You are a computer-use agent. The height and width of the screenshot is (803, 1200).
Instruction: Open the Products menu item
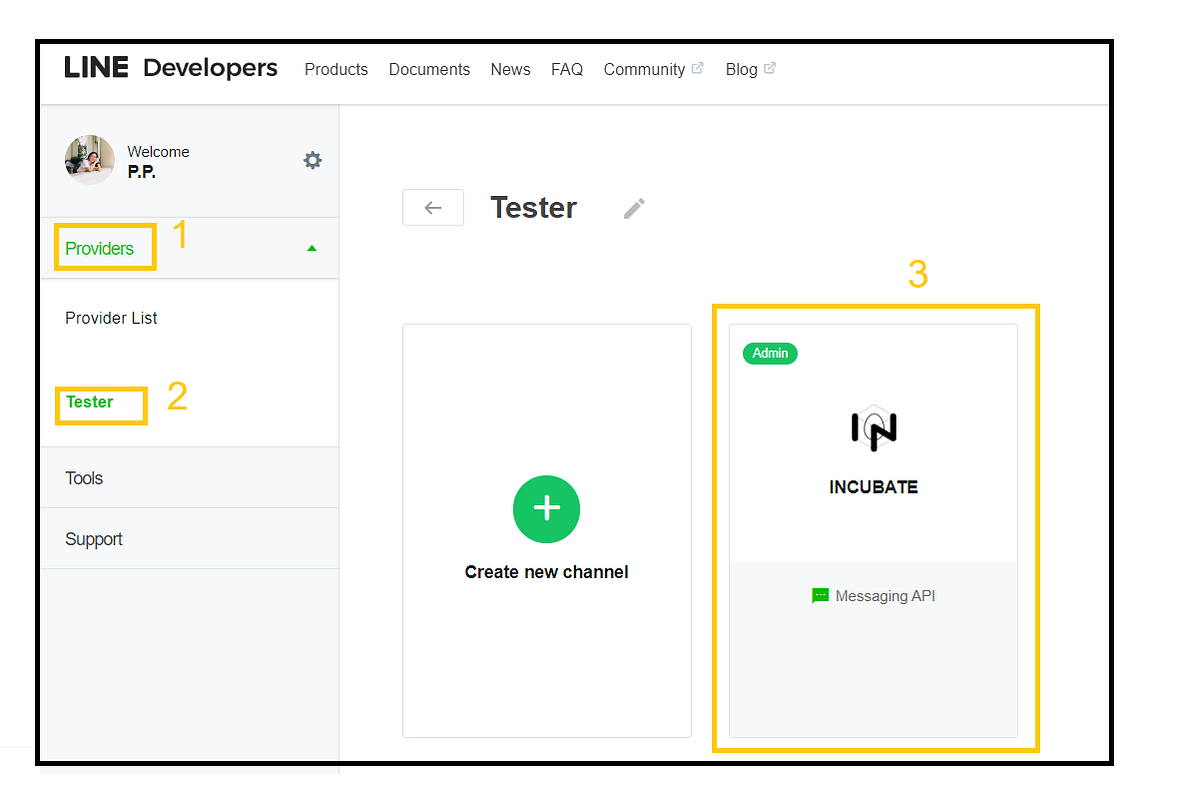335,69
